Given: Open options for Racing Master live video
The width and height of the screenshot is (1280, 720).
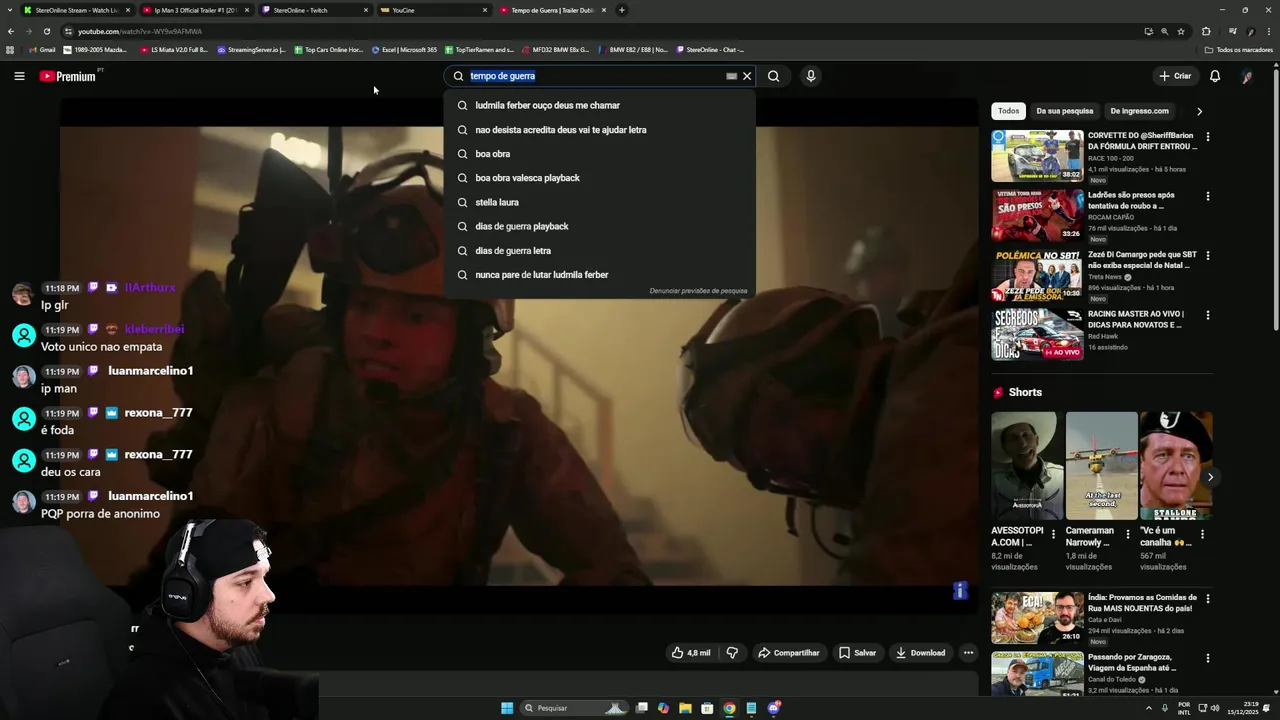Looking at the screenshot, I should click(x=1207, y=315).
